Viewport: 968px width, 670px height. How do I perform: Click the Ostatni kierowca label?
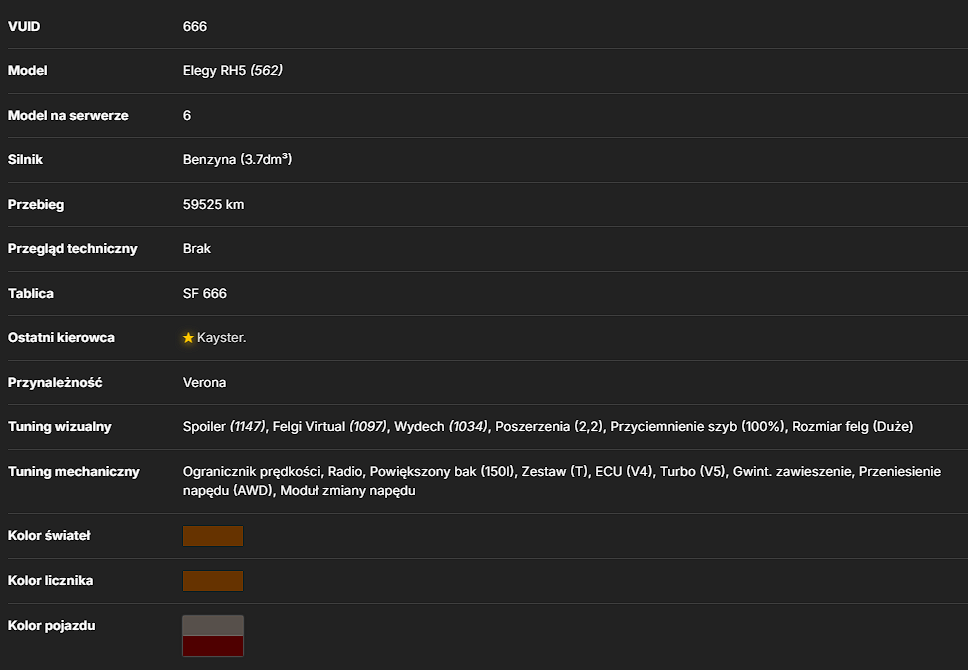(61, 338)
